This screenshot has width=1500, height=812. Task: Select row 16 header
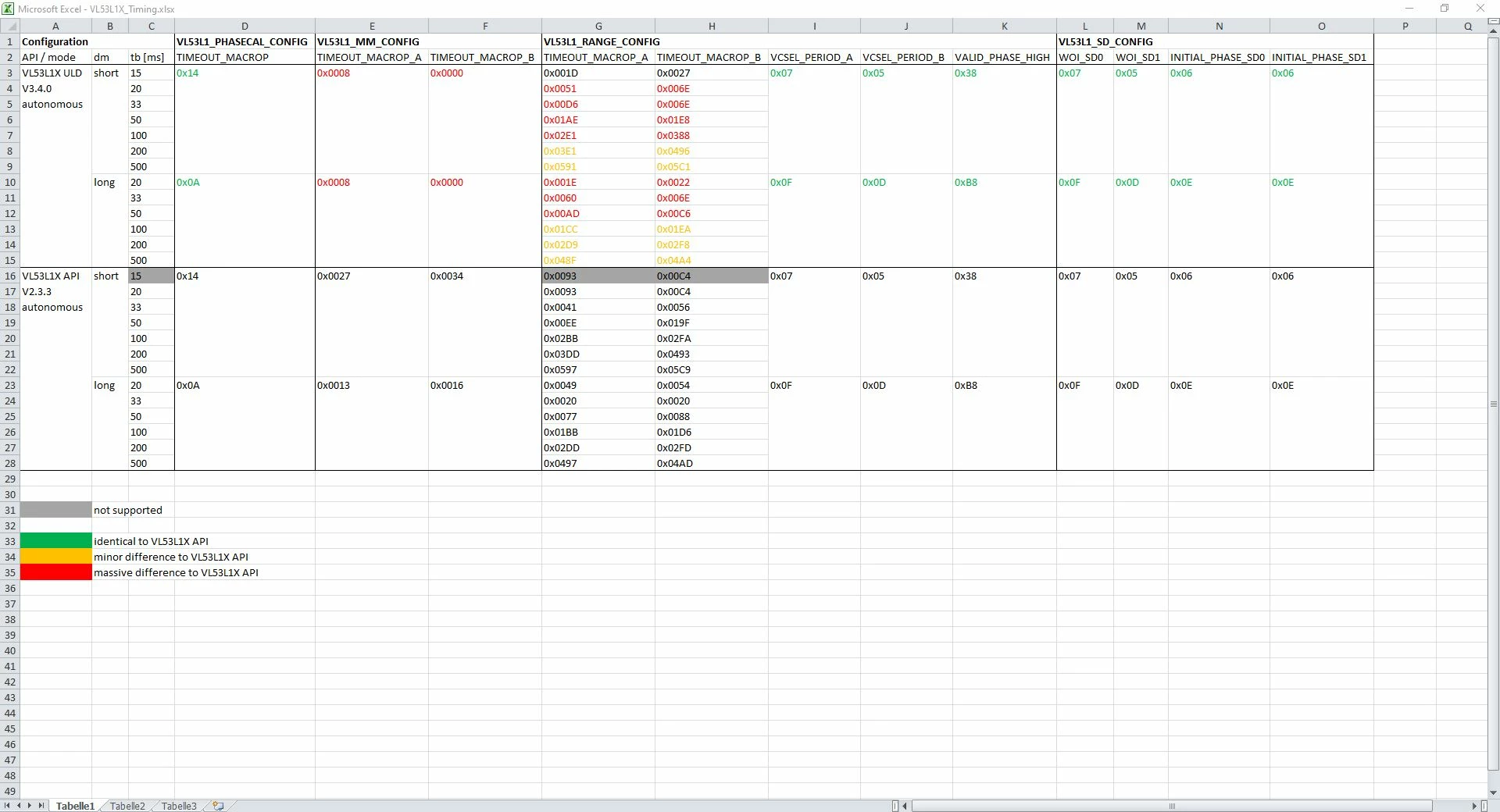pos(9,276)
